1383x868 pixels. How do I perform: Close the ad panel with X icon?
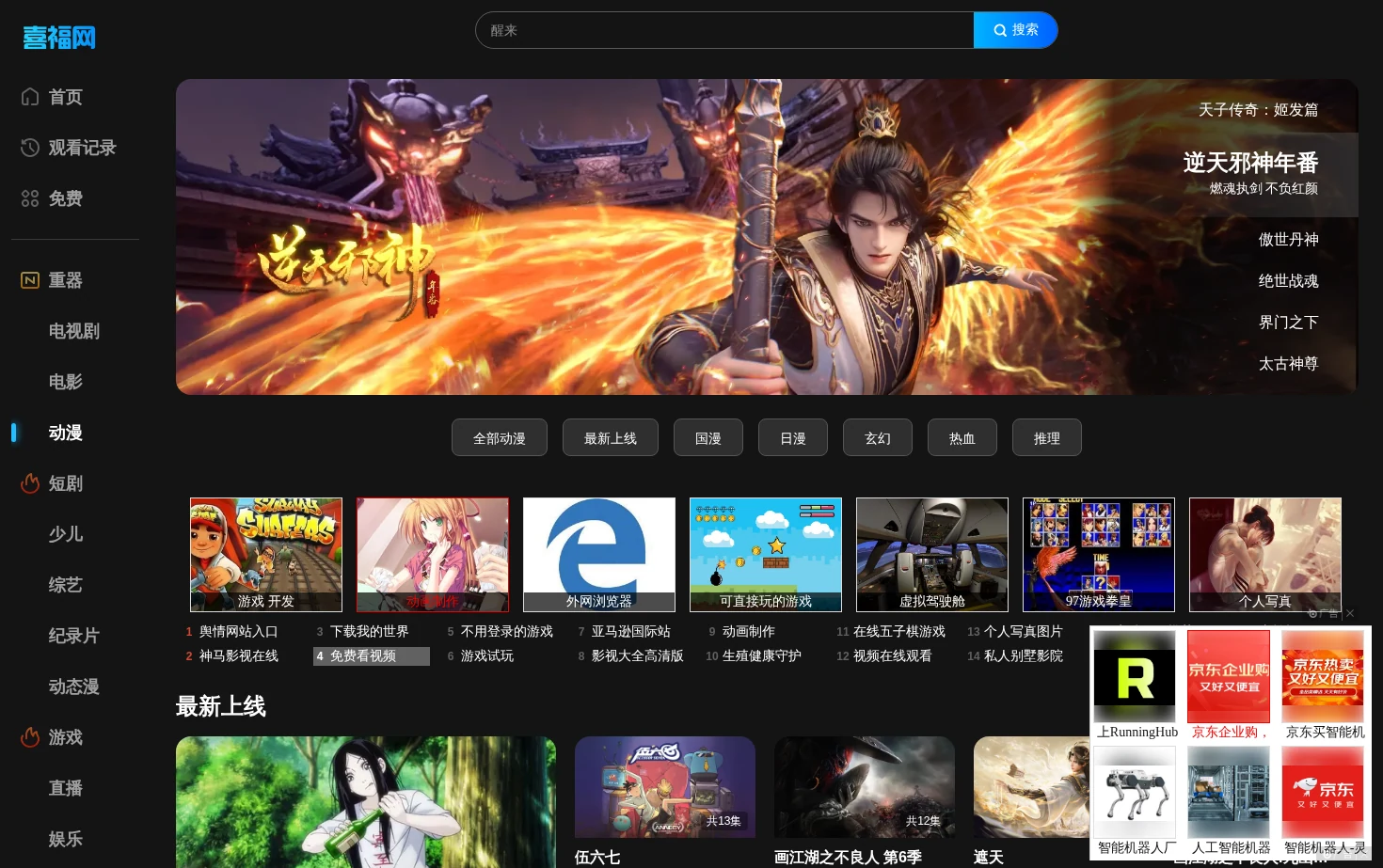(1350, 613)
